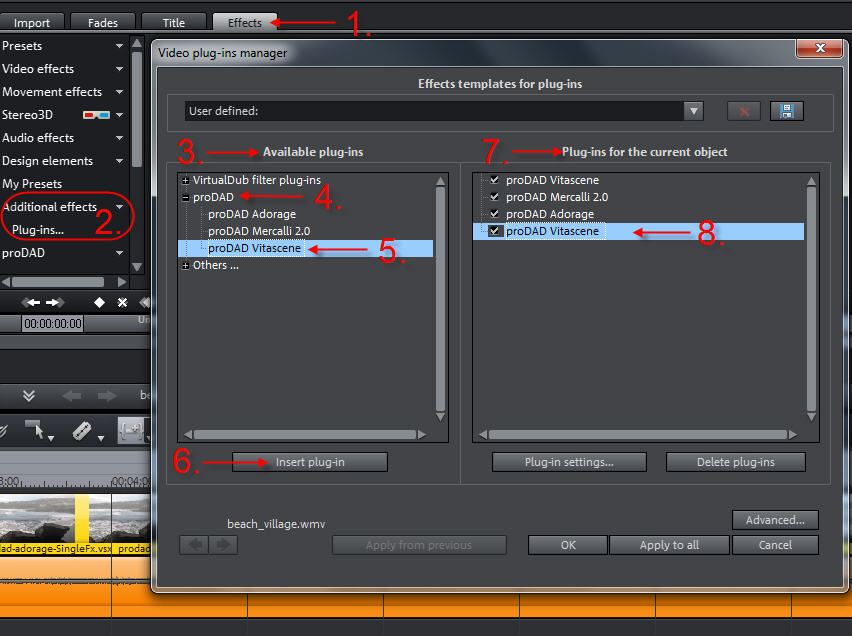The image size is (852, 636).
Task: Expand the Others tree node
Action: pos(185,265)
